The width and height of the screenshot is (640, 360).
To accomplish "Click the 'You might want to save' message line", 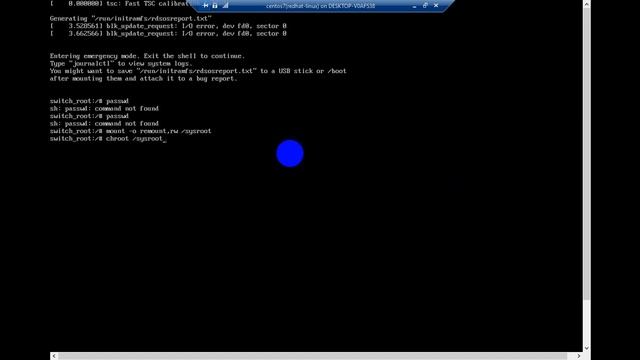I will click(x=198, y=71).
